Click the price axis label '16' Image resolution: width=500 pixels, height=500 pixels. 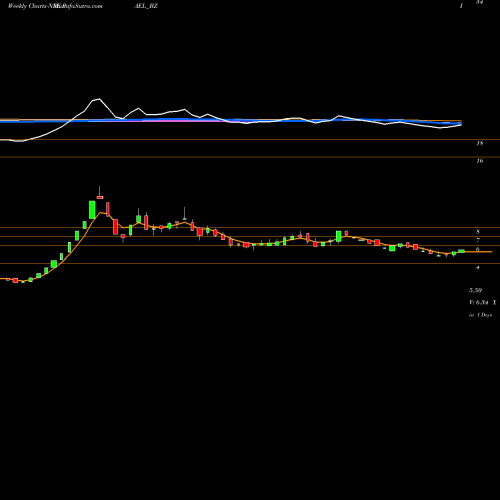480,161
